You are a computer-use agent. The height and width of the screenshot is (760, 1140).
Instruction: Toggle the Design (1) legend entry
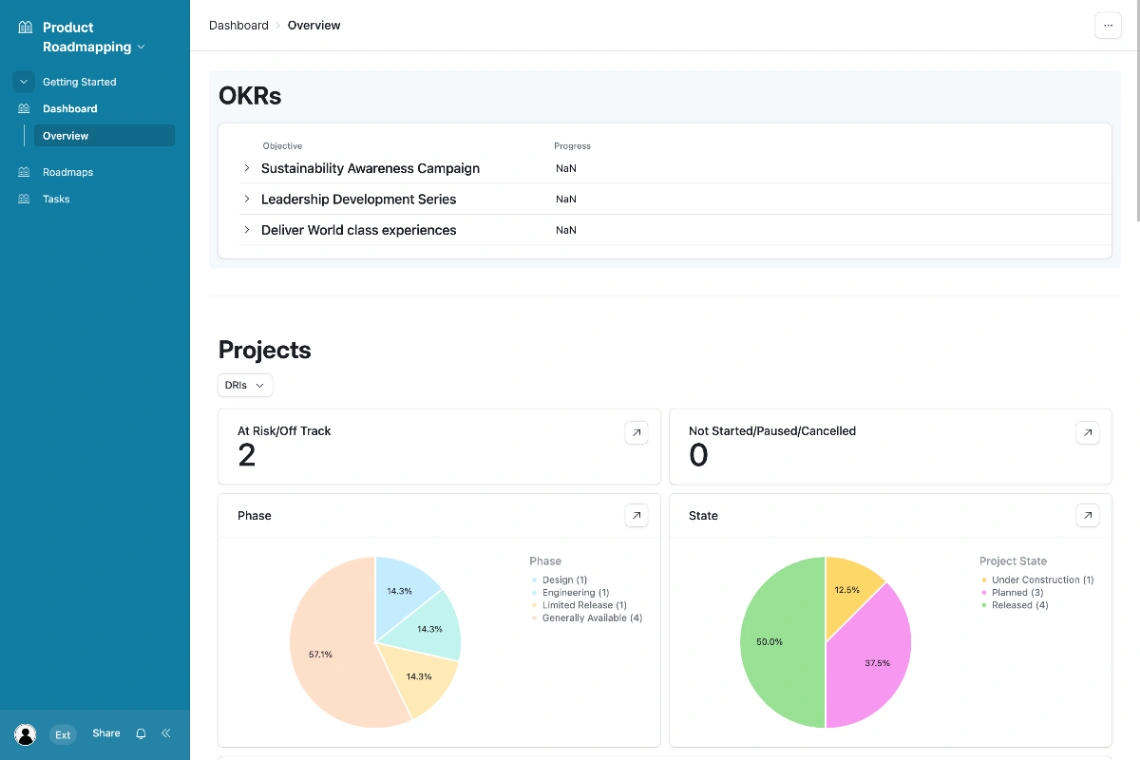[x=565, y=579]
